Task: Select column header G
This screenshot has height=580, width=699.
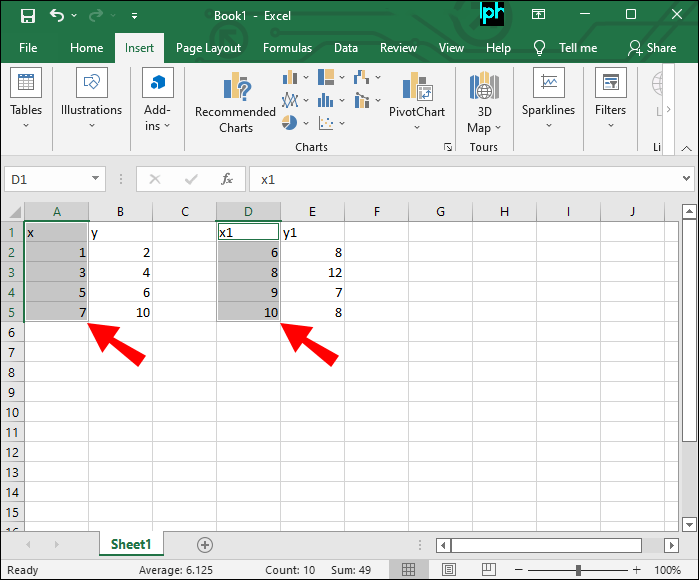Action: pyautogui.click(x=440, y=211)
